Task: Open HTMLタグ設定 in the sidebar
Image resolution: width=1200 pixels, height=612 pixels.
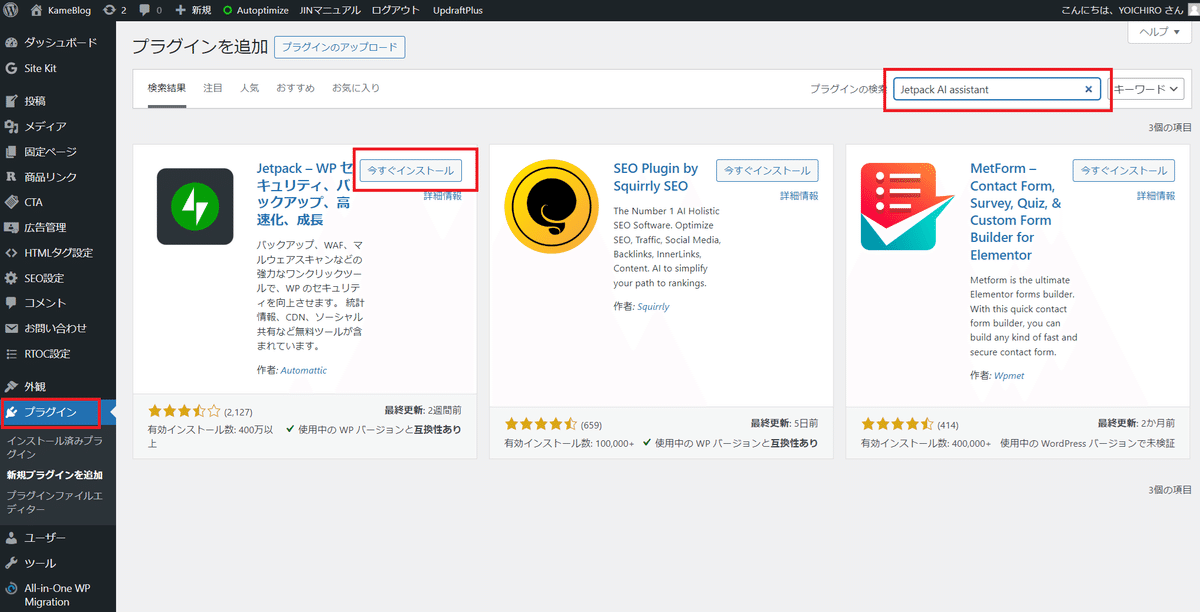Action: click(x=58, y=253)
